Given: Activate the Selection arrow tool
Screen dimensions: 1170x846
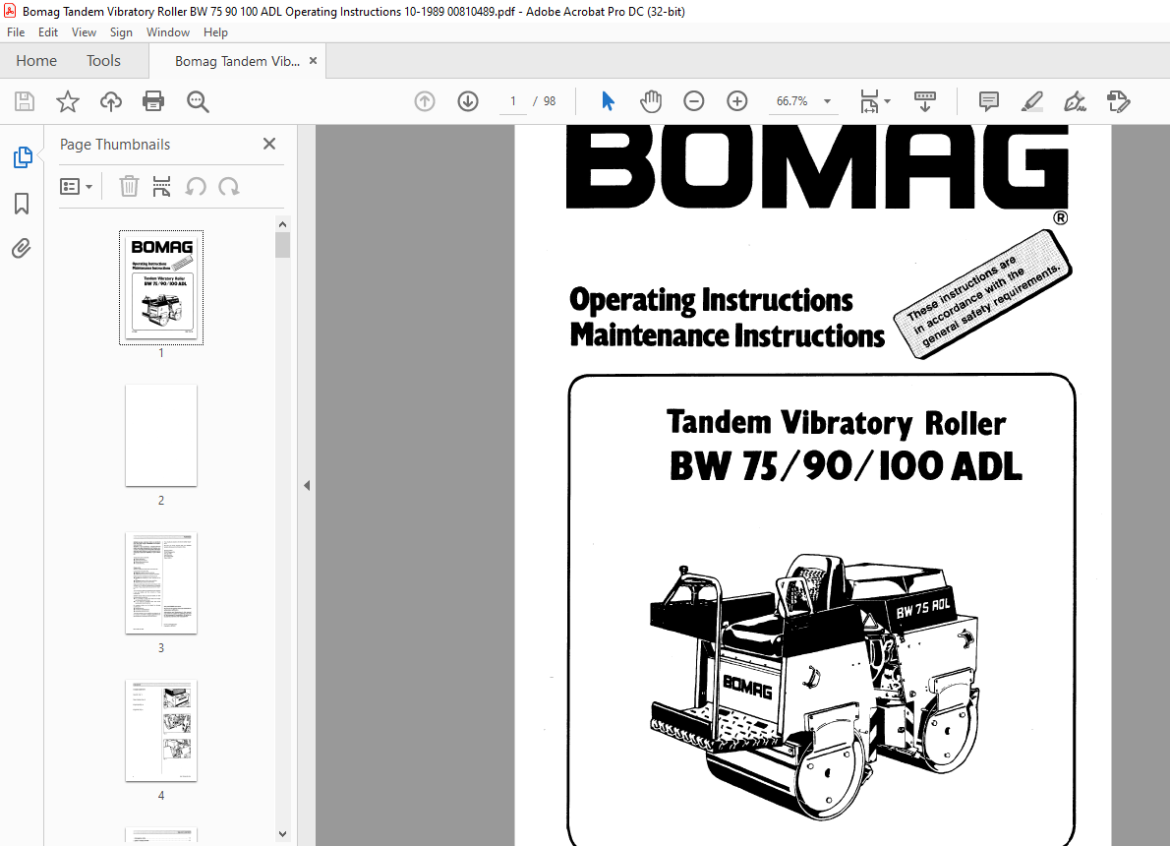Looking at the screenshot, I should 608,101.
